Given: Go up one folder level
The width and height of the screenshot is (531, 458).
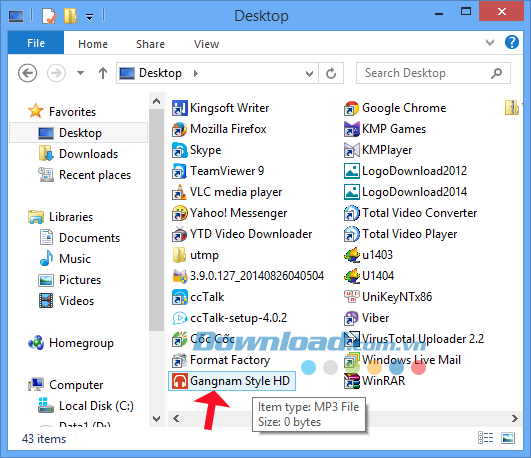Looking at the screenshot, I should pyautogui.click(x=103, y=73).
